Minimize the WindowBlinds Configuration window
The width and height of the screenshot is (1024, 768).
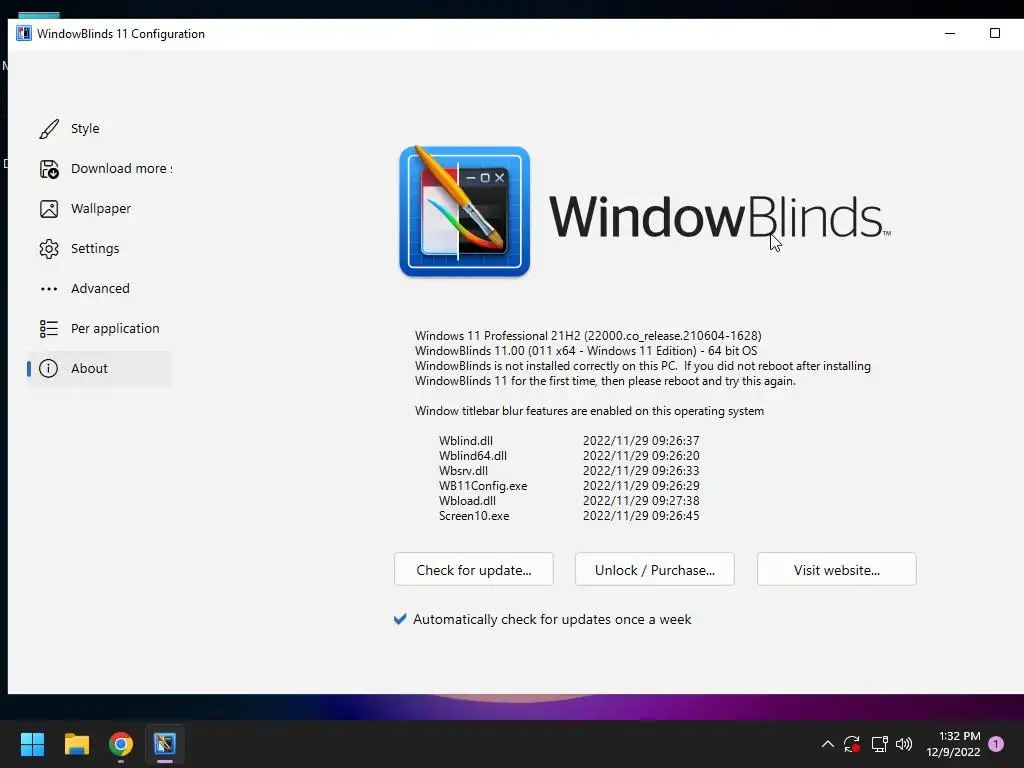point(950,33)
